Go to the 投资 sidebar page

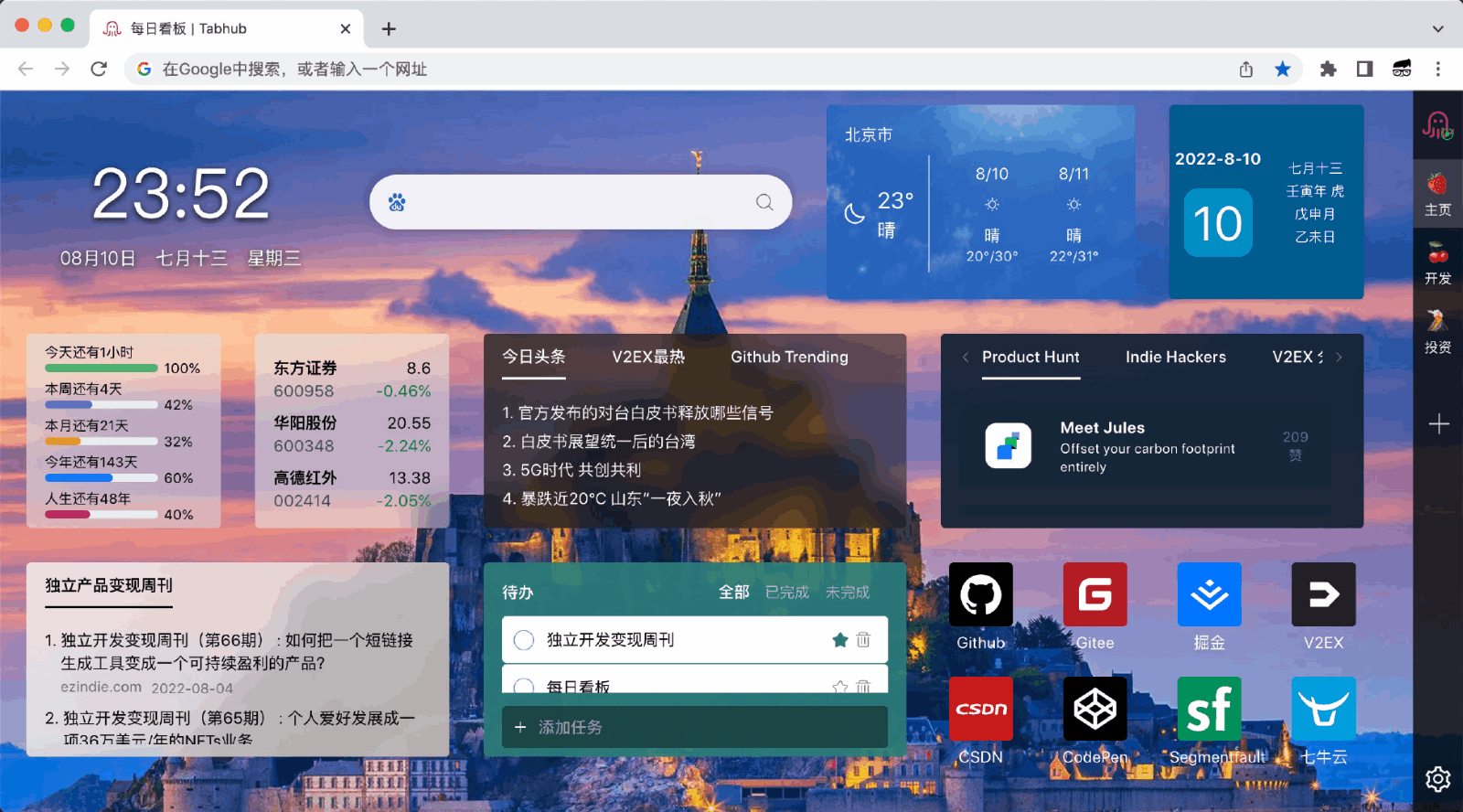[1437, 332]
